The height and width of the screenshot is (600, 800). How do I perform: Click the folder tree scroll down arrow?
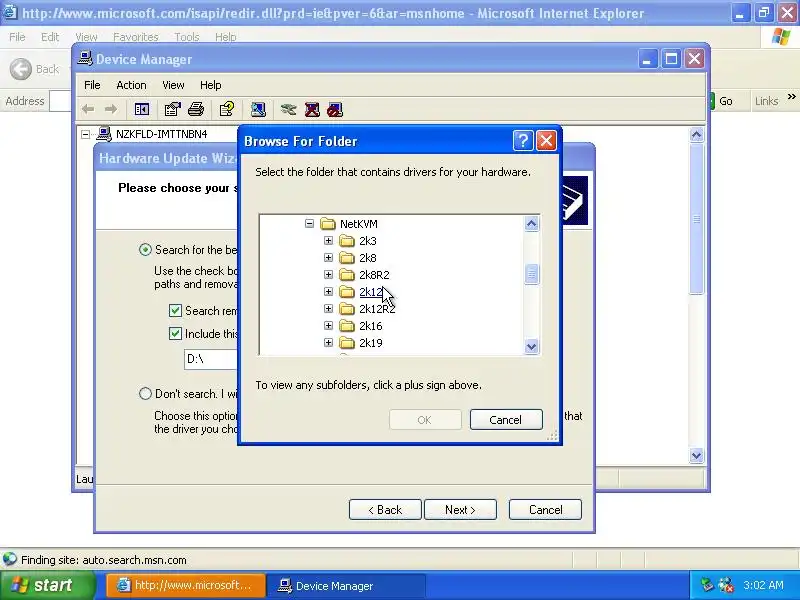531,346
